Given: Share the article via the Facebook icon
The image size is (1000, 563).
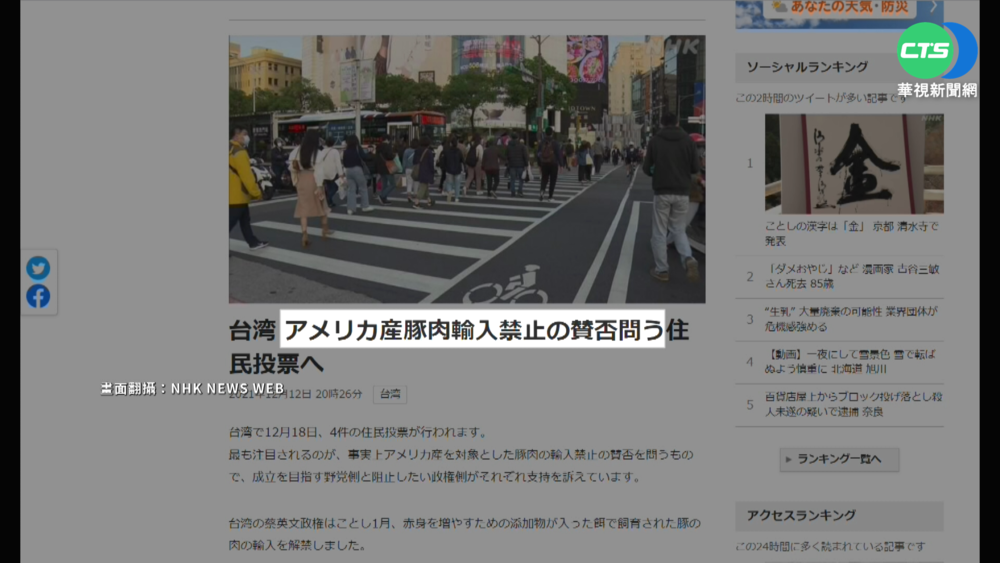Looking at the screenshot, I should (x=38, y=296).
